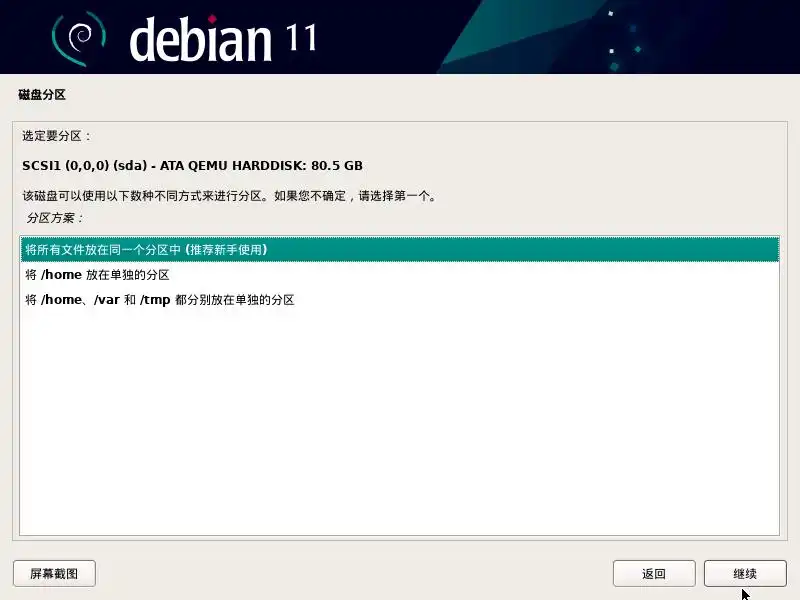Click the 返回 (Go Back) button
The image size is (800, 600).
(654, 573)
